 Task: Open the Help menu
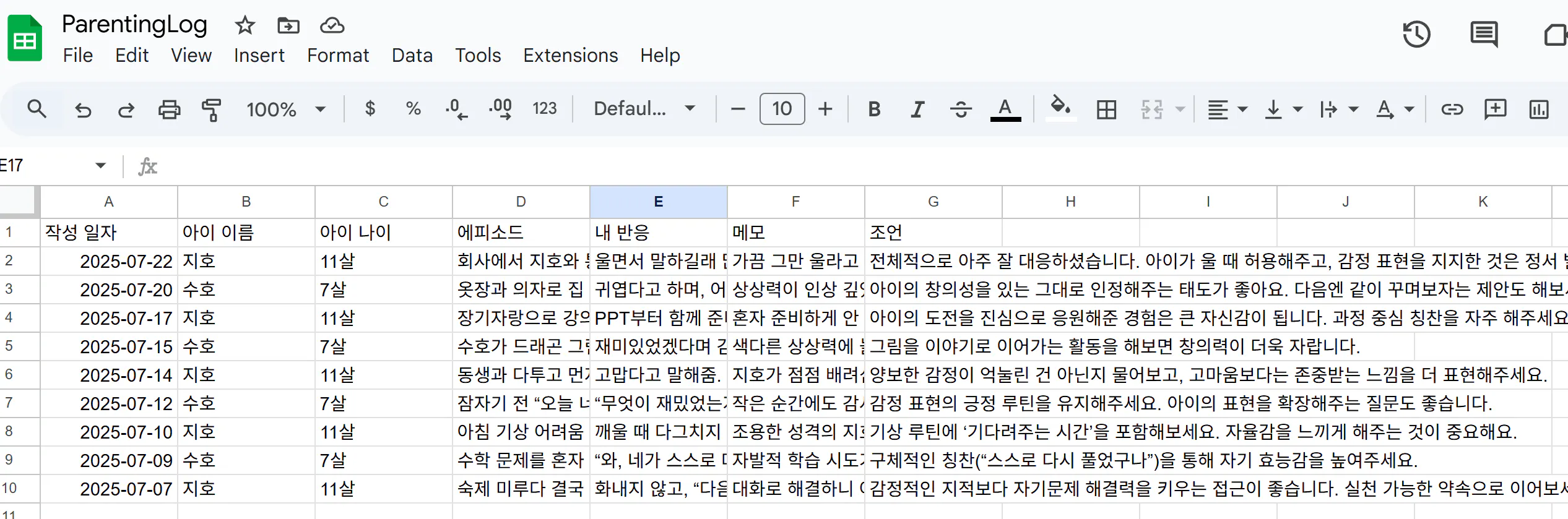click(660, 55)
